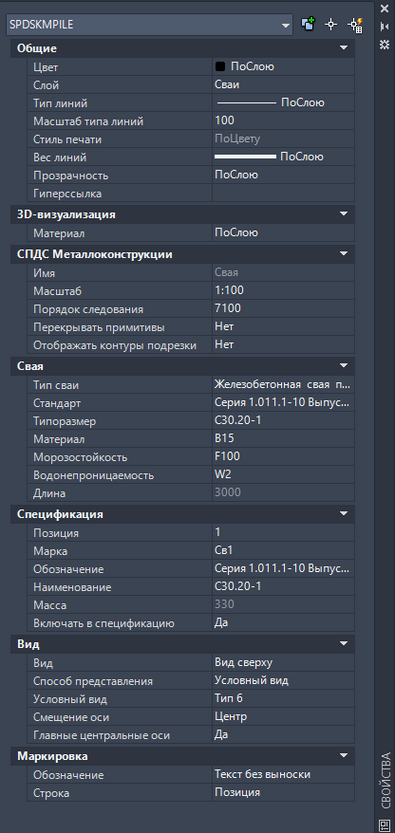The height and width of the screenshot is (833, 395).
Task: Click the Водонепроницаемость value W2
Action: pos(283,475)
